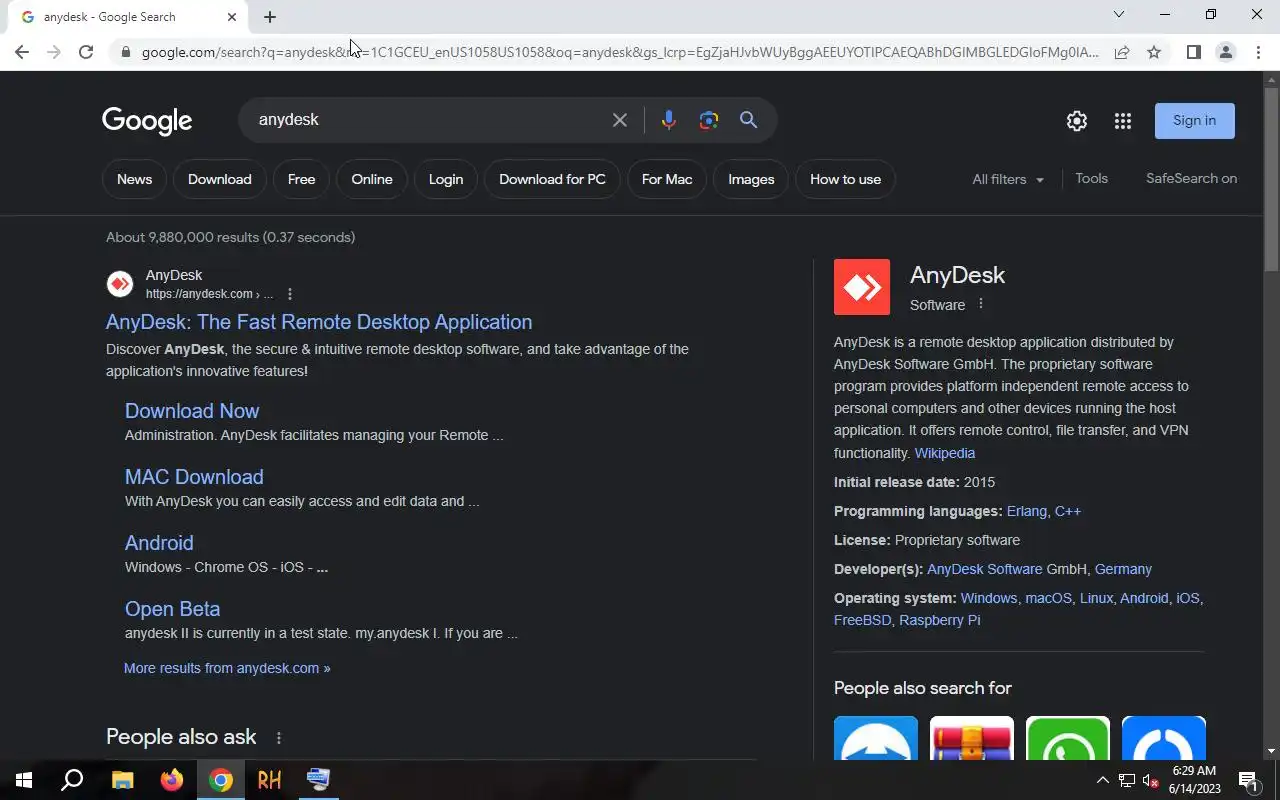Image resolution: width=1280 pixels, height=800 pixels.
Task: Open the MAC Download sitelink
Action: [x=194, y=477]
